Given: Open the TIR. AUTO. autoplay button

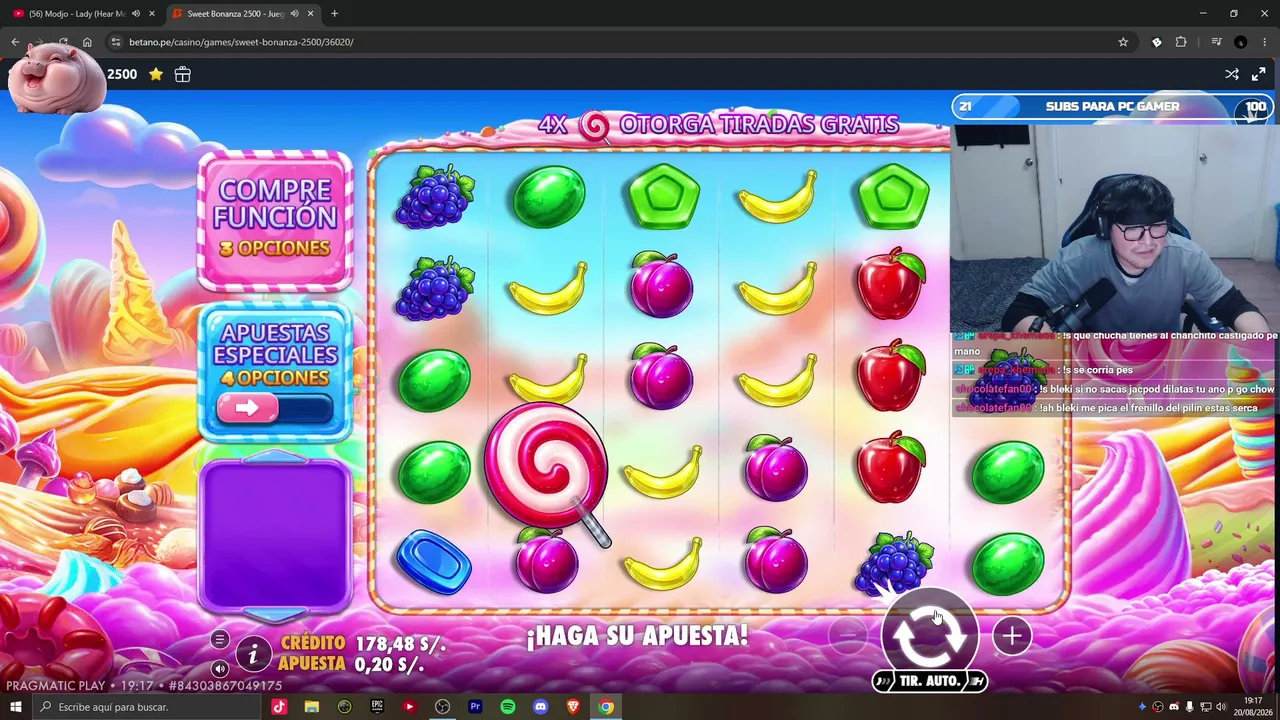Looking at the screenshot, I should (930, 681).
